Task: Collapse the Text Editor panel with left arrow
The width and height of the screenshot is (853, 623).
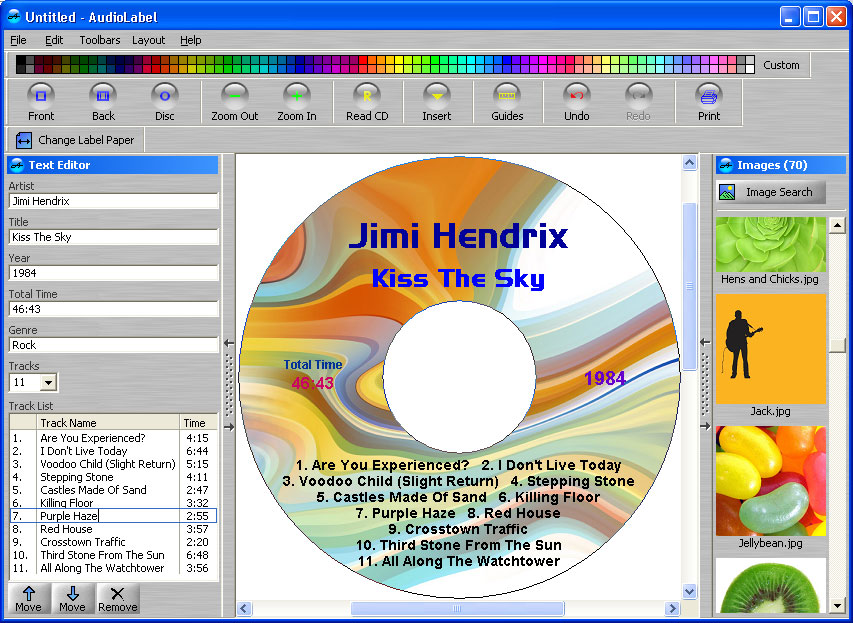Action: pos(229,343)
